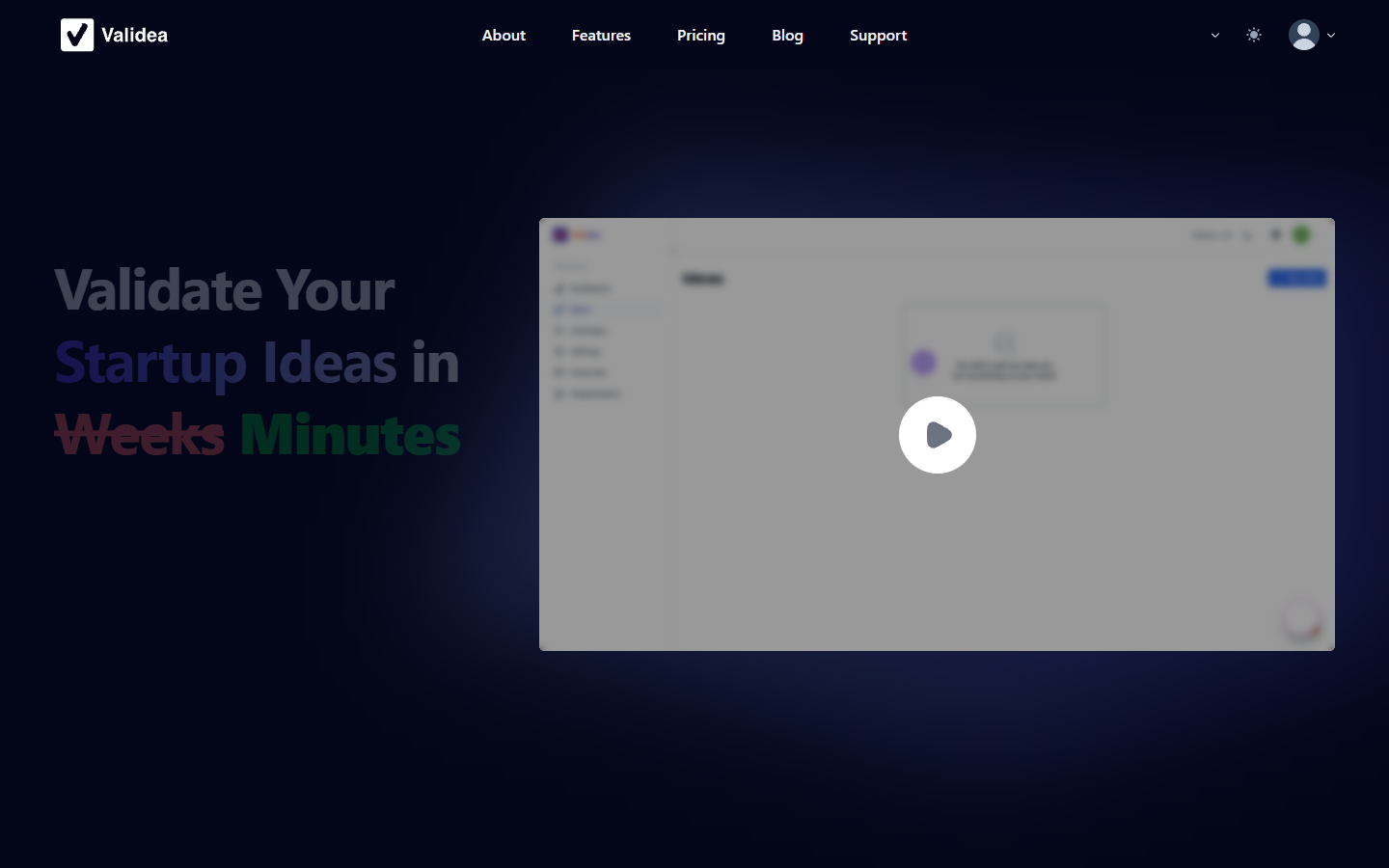Open the user avatar profile icon
1389x868 pixels.
(1303, 35)
